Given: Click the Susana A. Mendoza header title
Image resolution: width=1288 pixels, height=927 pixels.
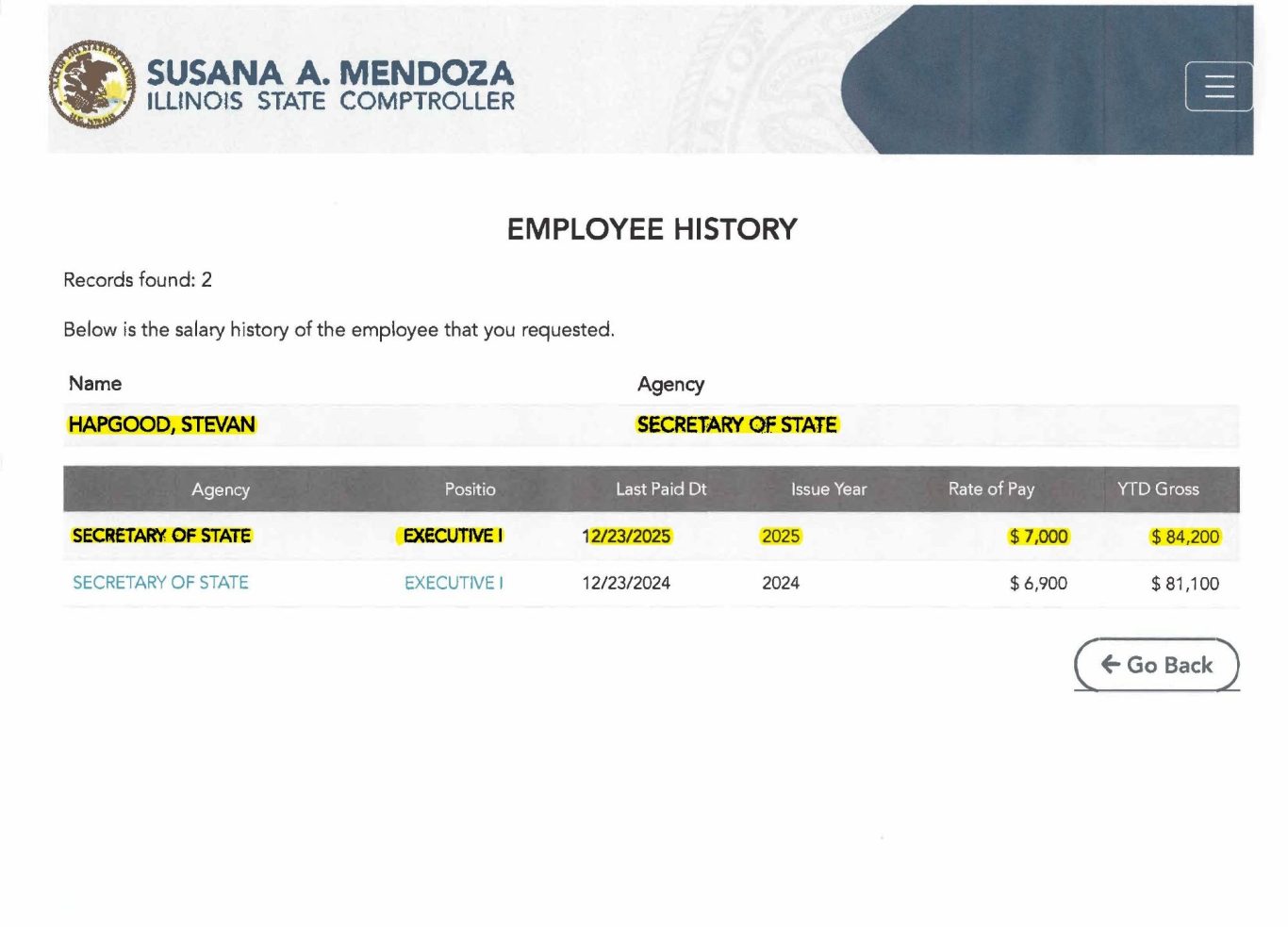Looking at the screenshot, I should click(x=330, y=74).
